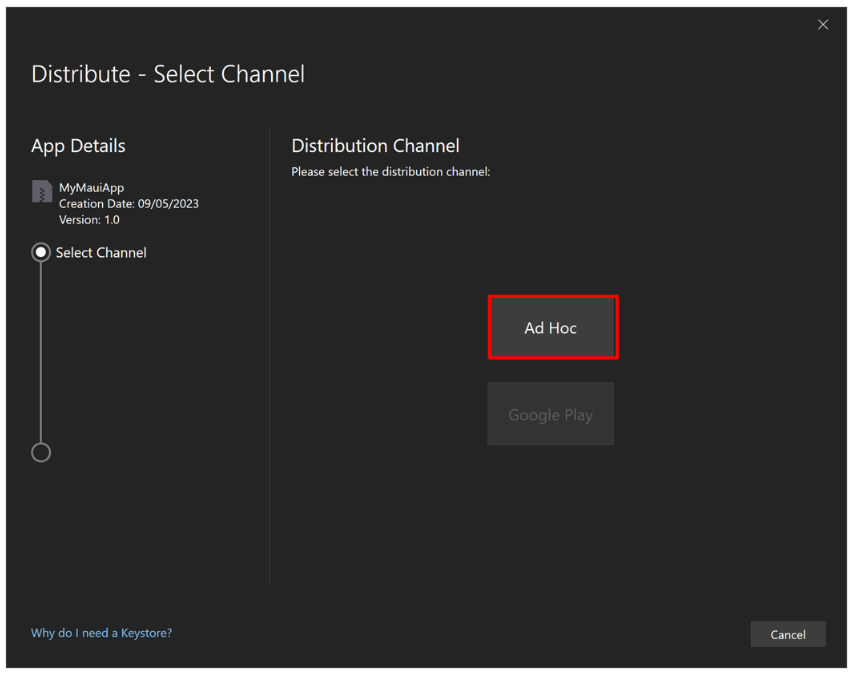Click the 'Distribute - Select Channel' title

click(x=168, y=74)
